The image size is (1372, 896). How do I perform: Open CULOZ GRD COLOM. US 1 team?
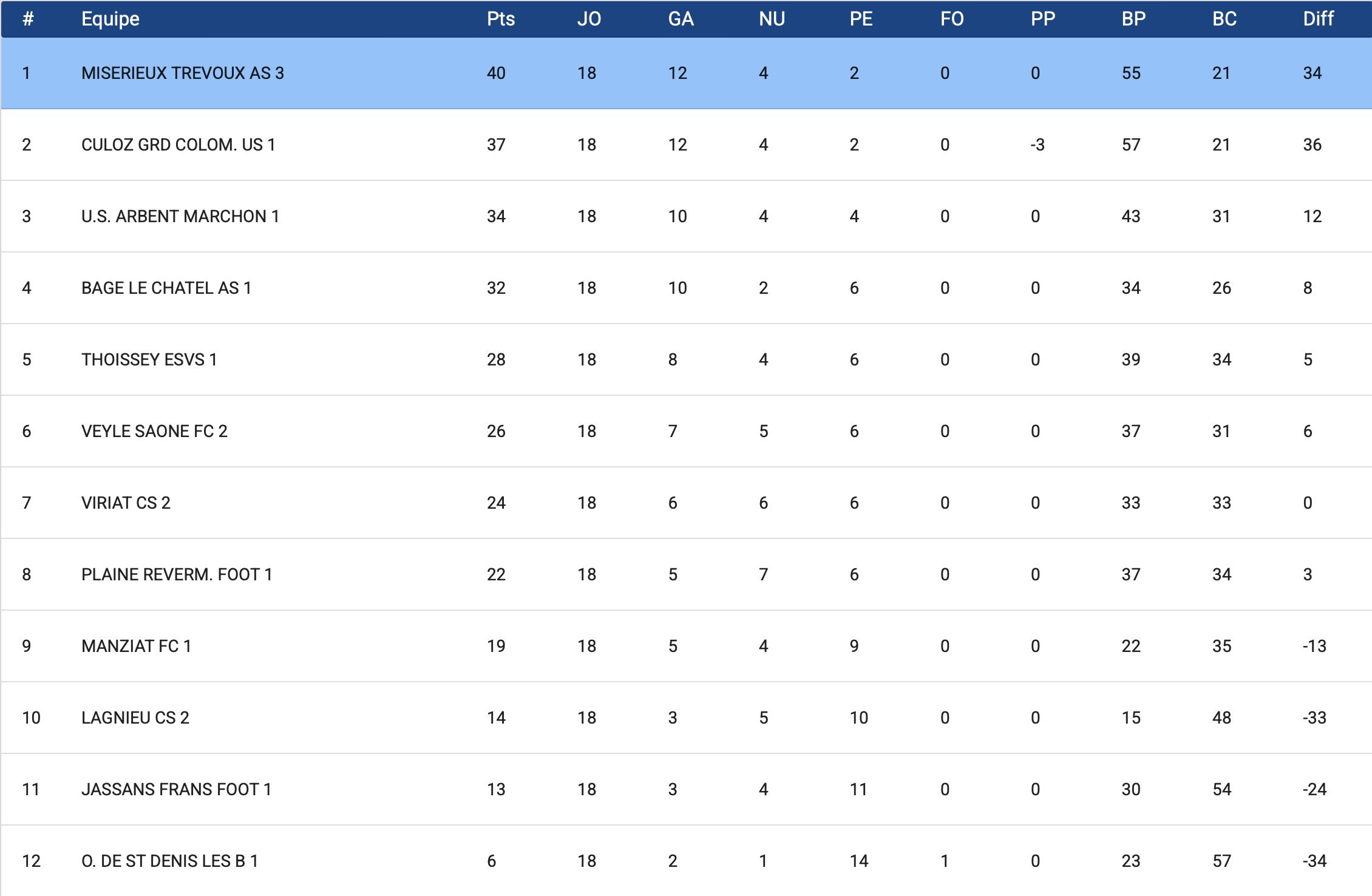click(178, 145)
